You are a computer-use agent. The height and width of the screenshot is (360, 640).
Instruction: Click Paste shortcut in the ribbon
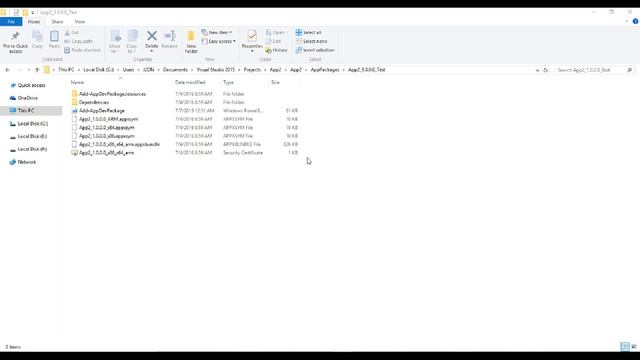click(82, 50)
